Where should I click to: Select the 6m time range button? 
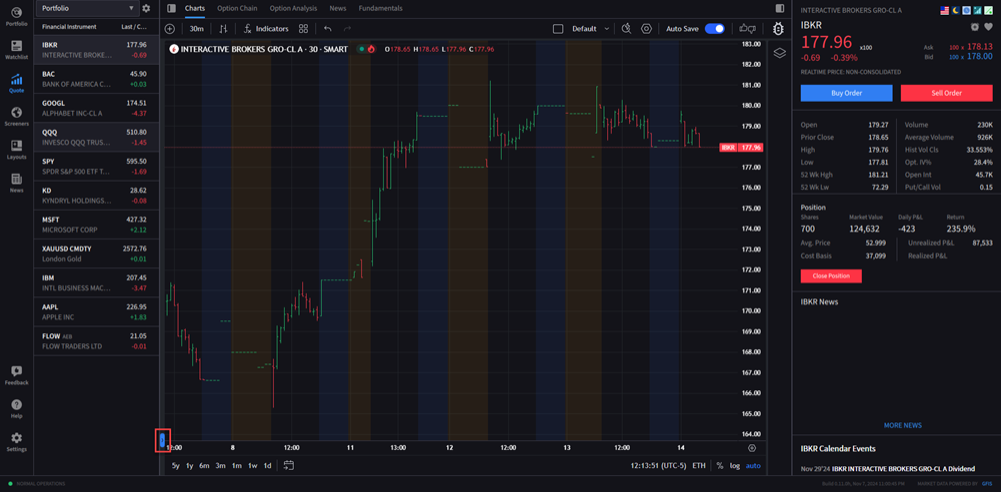(x=204, y=465)
